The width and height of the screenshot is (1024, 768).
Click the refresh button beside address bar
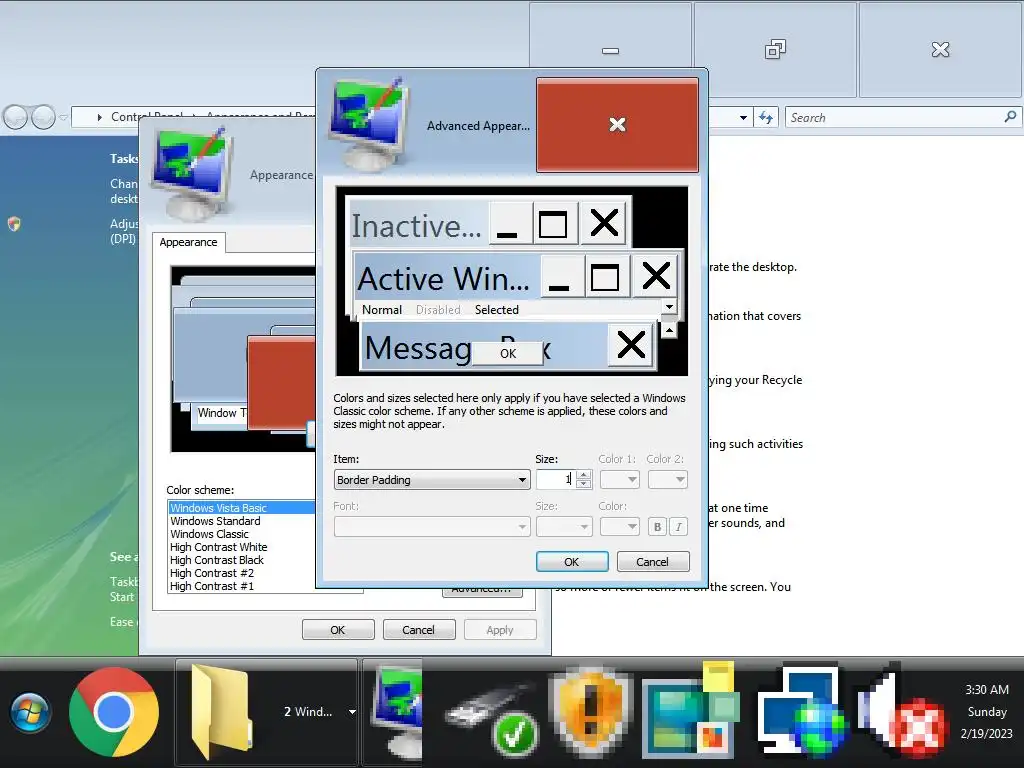tap(765, 118)
